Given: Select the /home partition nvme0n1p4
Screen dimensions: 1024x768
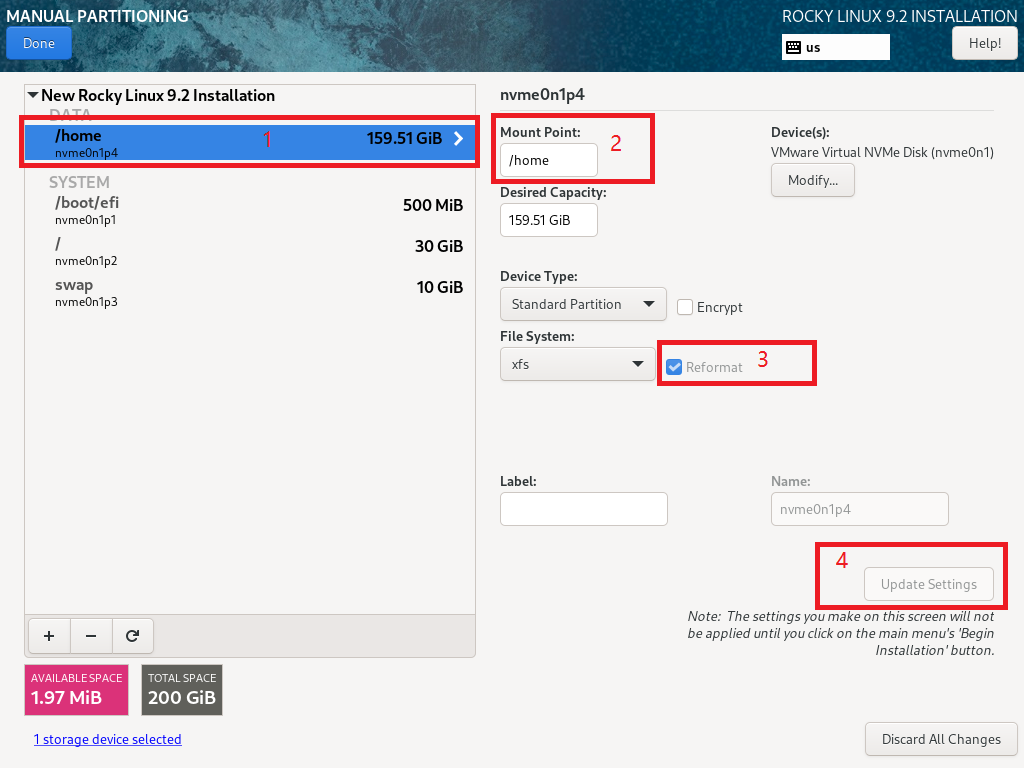Looking at the screenshot, I should pyautogui.click(x=250, y=142).
